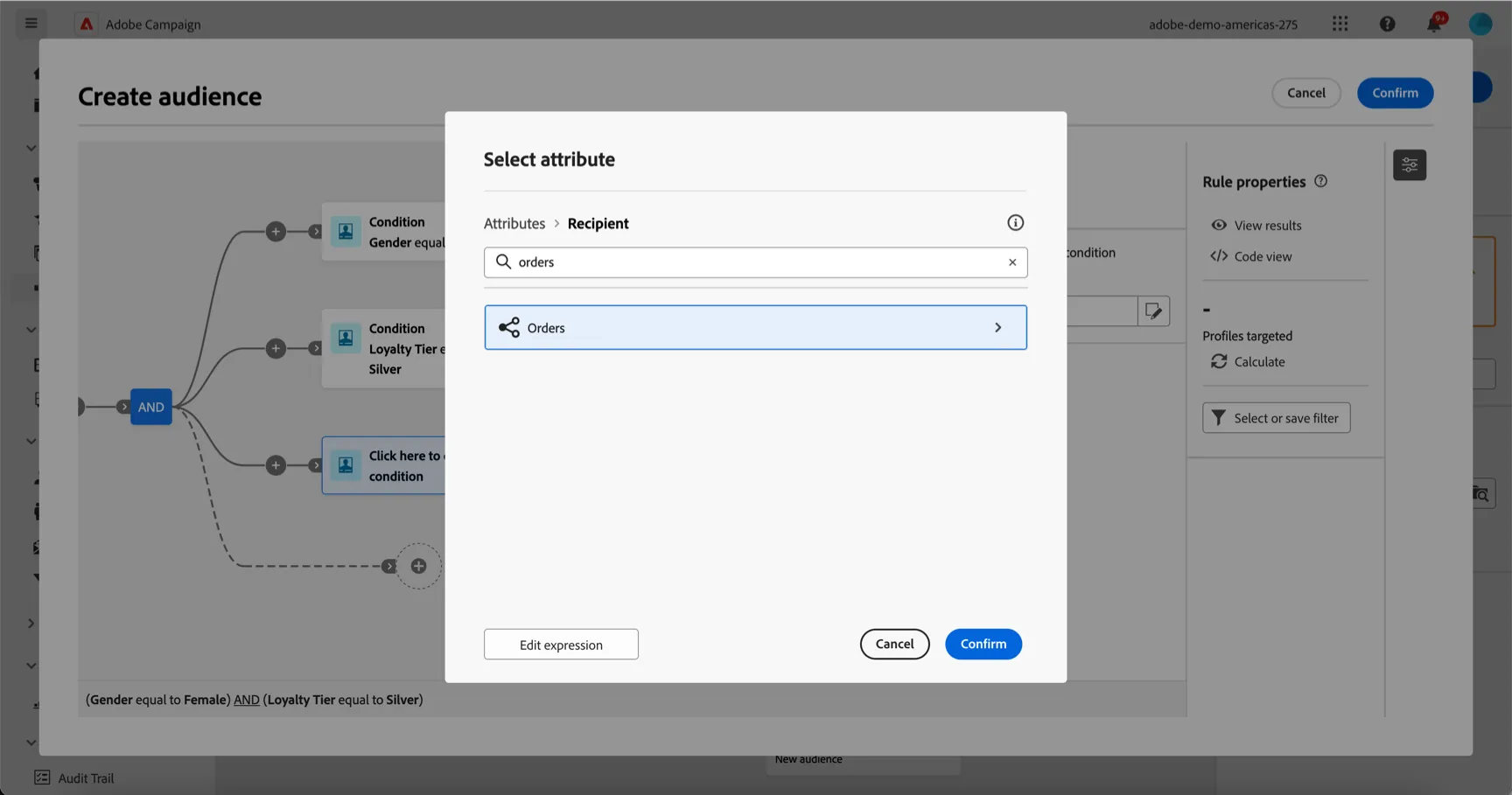
Task: Go to Attributes breadcrumb
Action: pyautogui.click(x=514, y=223)
